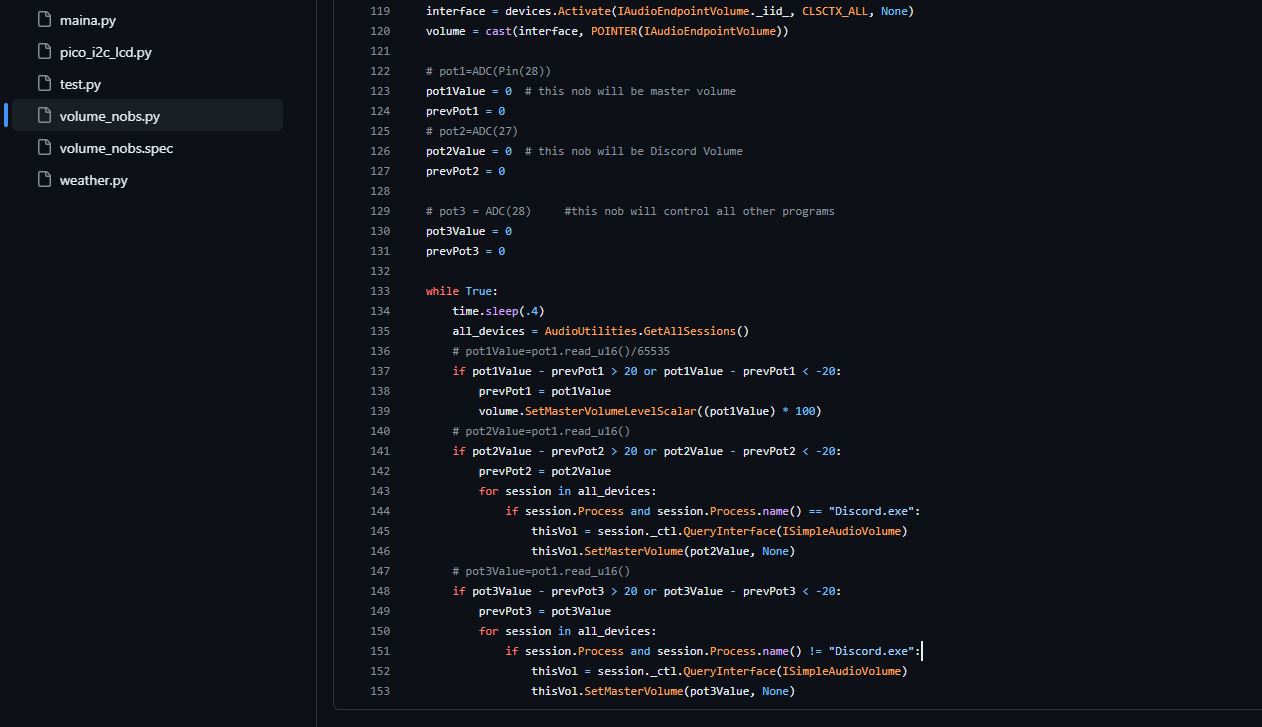Click 'prevPot2 = pot2Value' line

(544, 471)
